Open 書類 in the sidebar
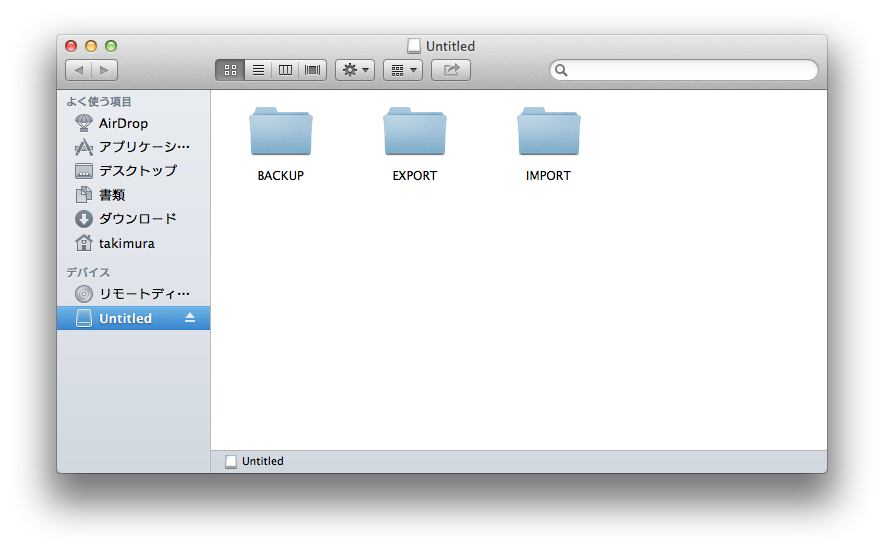Viewport: 884px width, 552px height. (x=134, y=195)
